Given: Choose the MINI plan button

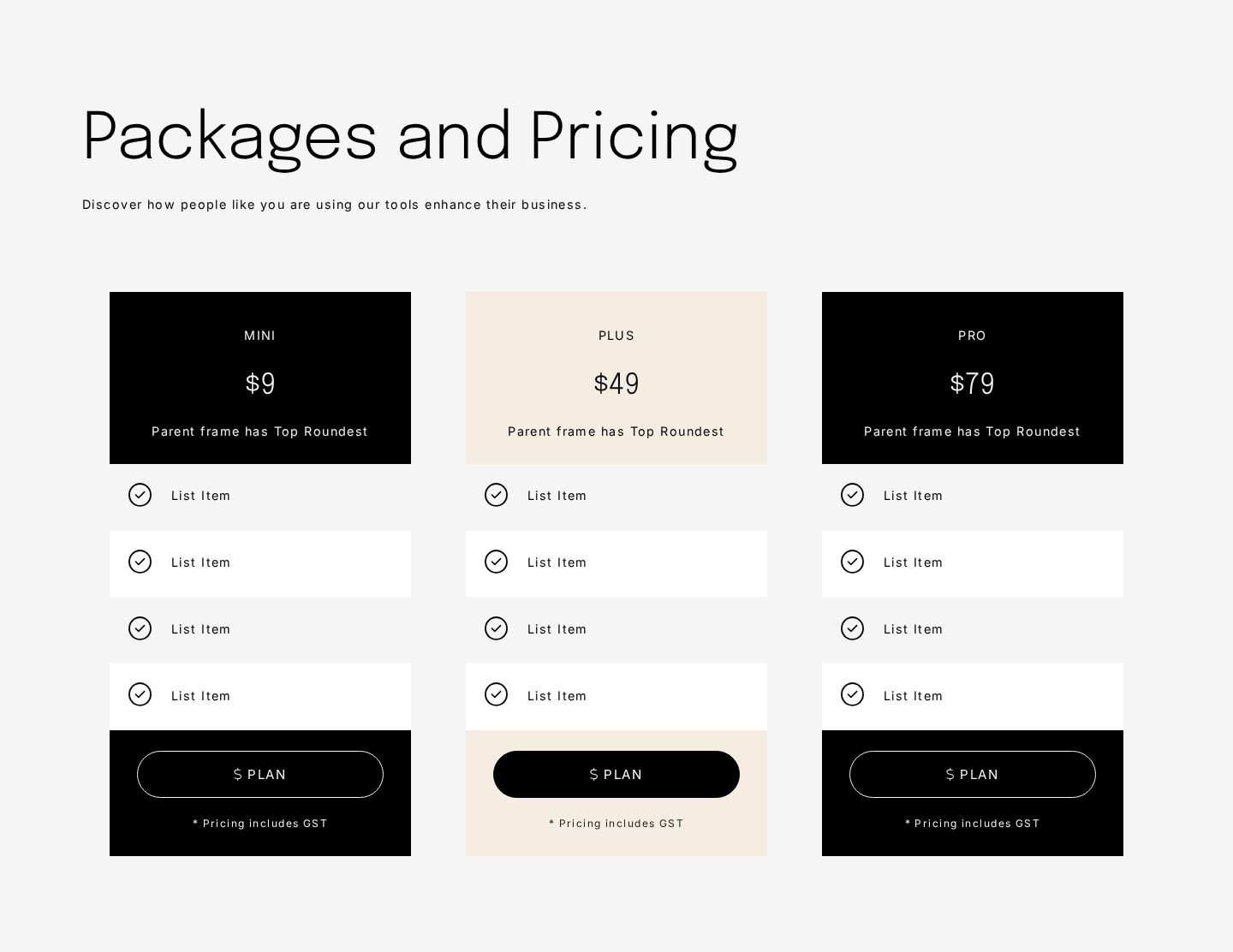Looking at the screenshot, I should tap(260, 774).
